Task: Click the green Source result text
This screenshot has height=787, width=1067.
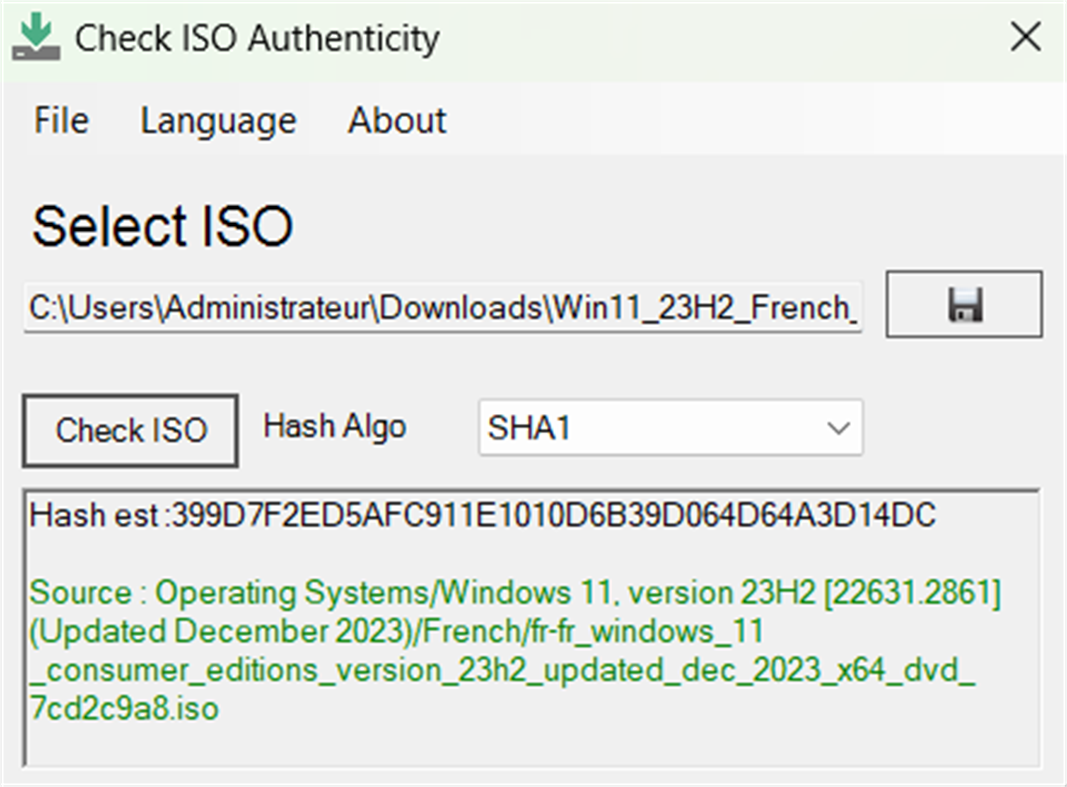Action: click(x=514, y=650)
